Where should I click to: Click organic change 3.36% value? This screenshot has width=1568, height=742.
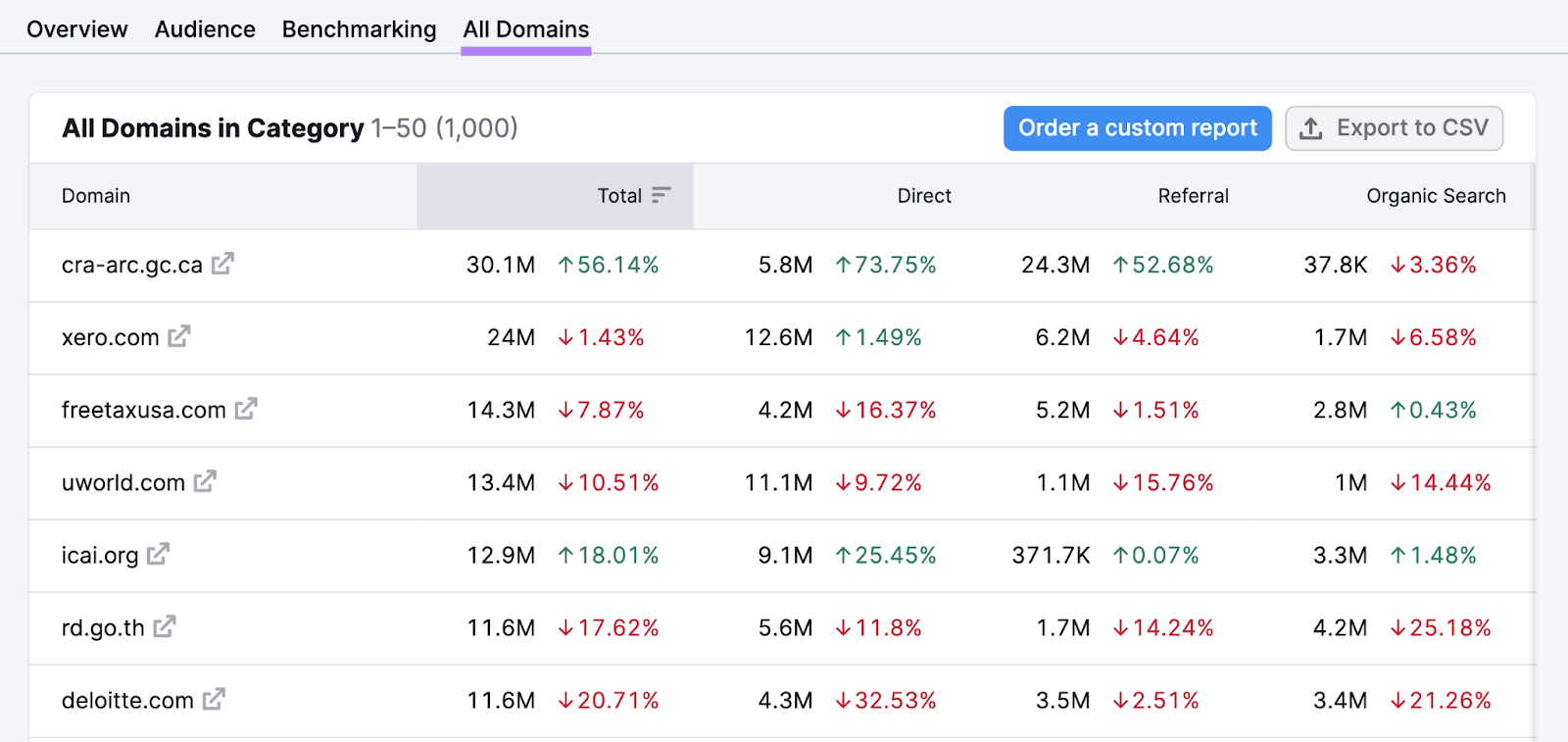1434,265
